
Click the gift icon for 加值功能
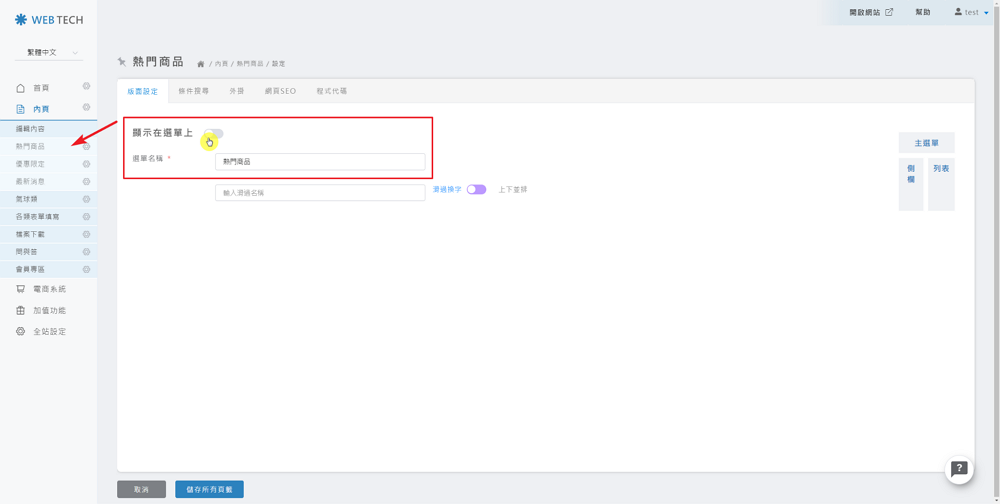point(20,311)
